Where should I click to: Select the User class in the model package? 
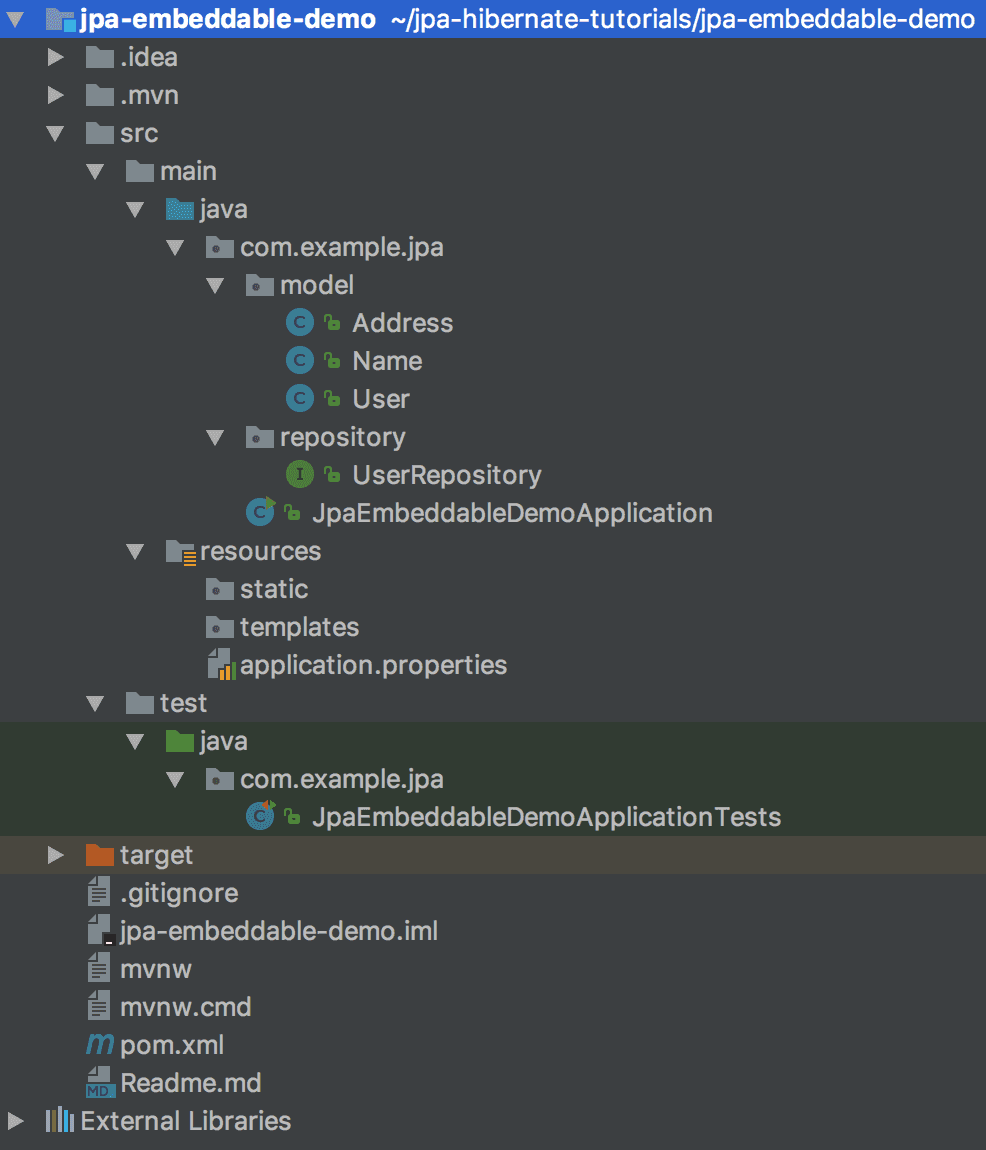pos(381,398)
